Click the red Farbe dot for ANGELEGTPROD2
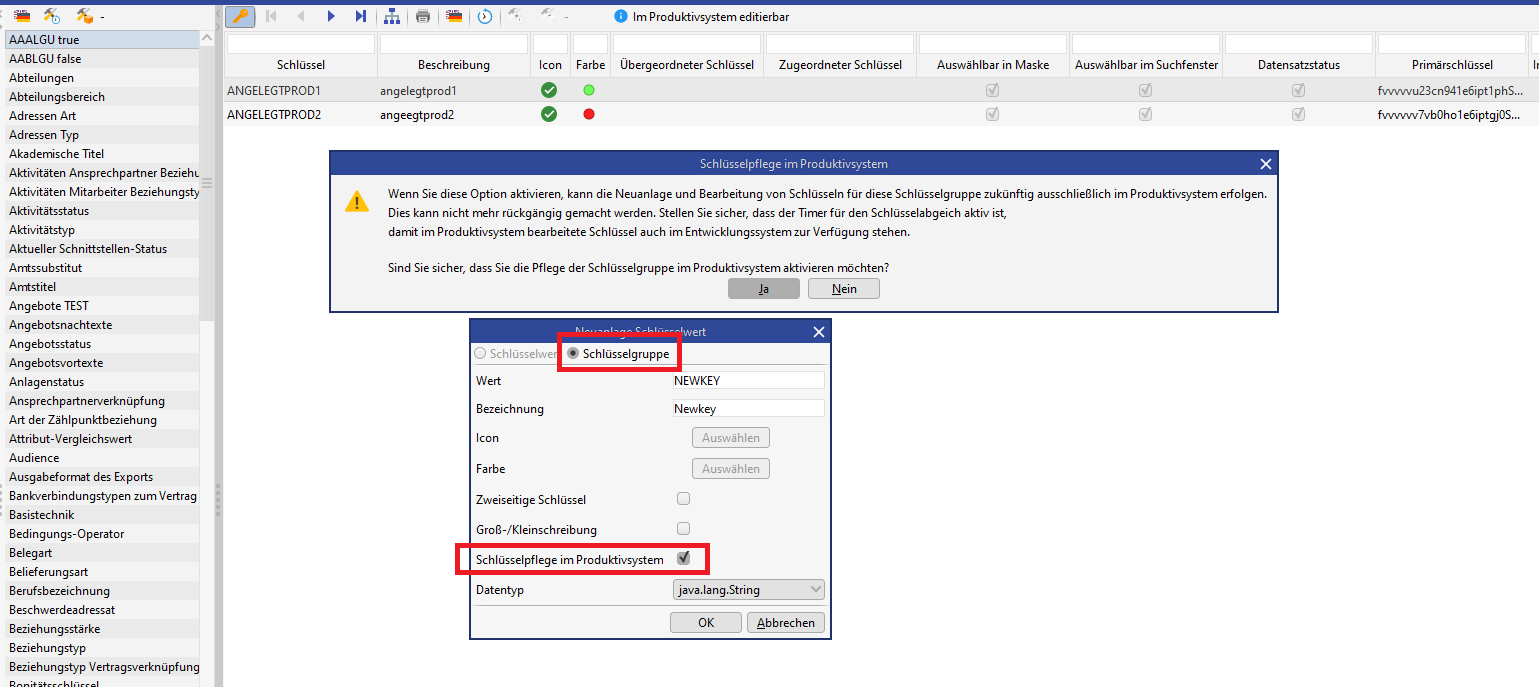The width and height of the screenshot is (1539, 687). [x=589, y=114]
